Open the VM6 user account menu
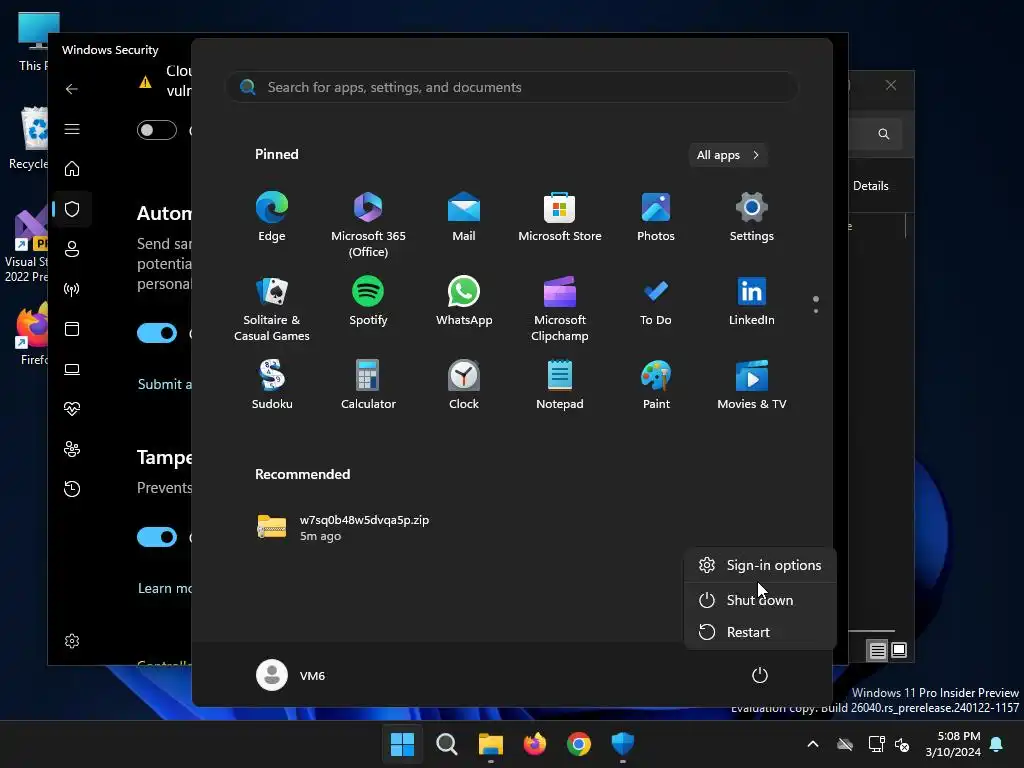Image resolution: width=1024 pixels, height=768 pixels. coord(291,675)
